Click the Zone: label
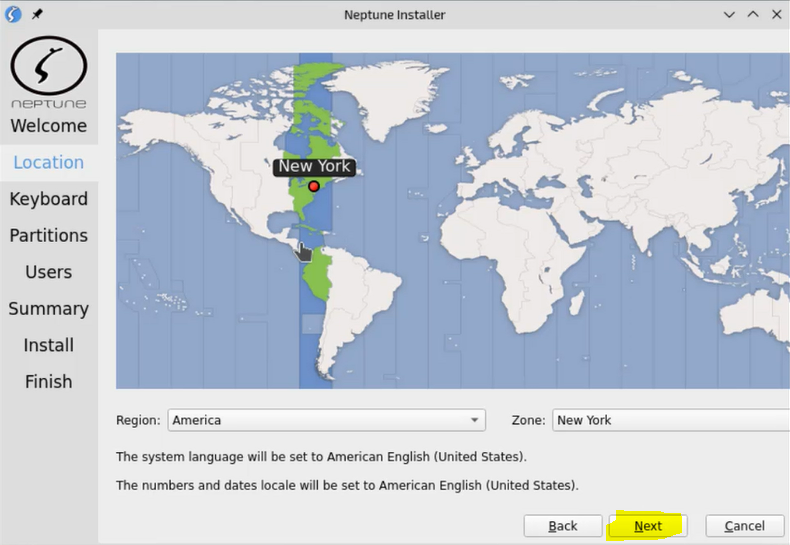The height and width of the screenshot is (545, 790). [x=529, y=420]
